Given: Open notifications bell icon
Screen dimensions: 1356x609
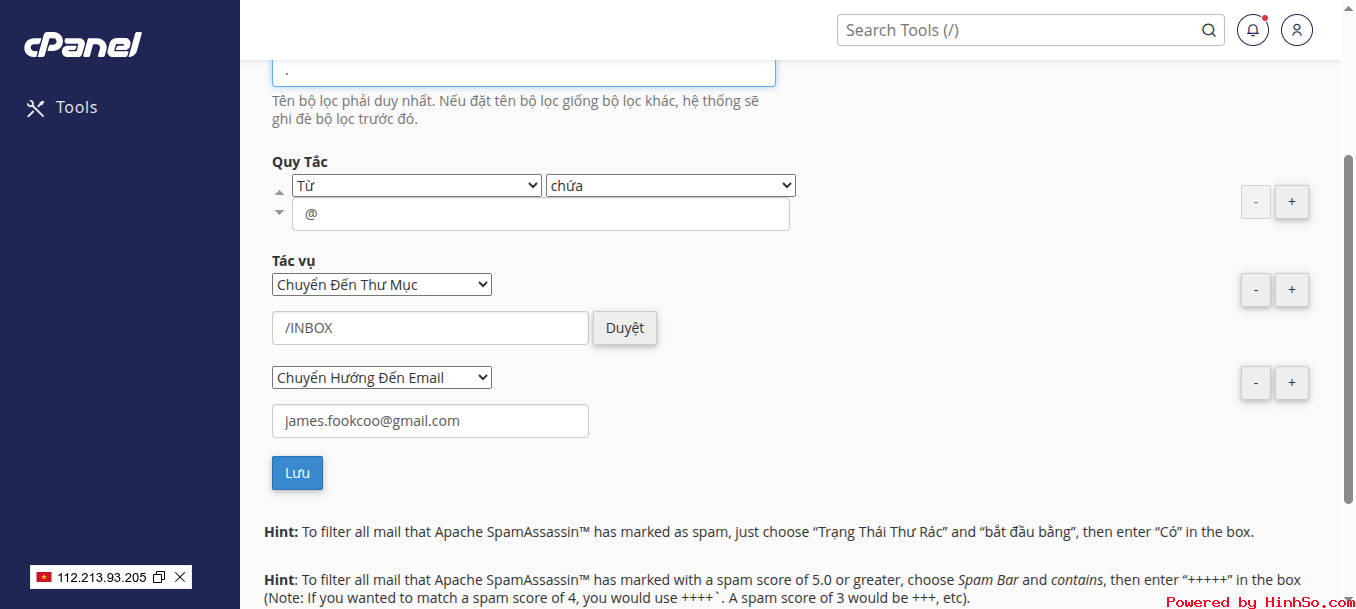Looking at the screenshot, I should tap(1253, 30).
